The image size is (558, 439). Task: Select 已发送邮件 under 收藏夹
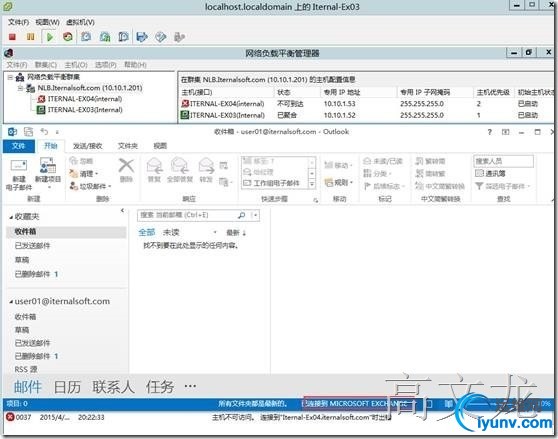[x=33, y=245]
